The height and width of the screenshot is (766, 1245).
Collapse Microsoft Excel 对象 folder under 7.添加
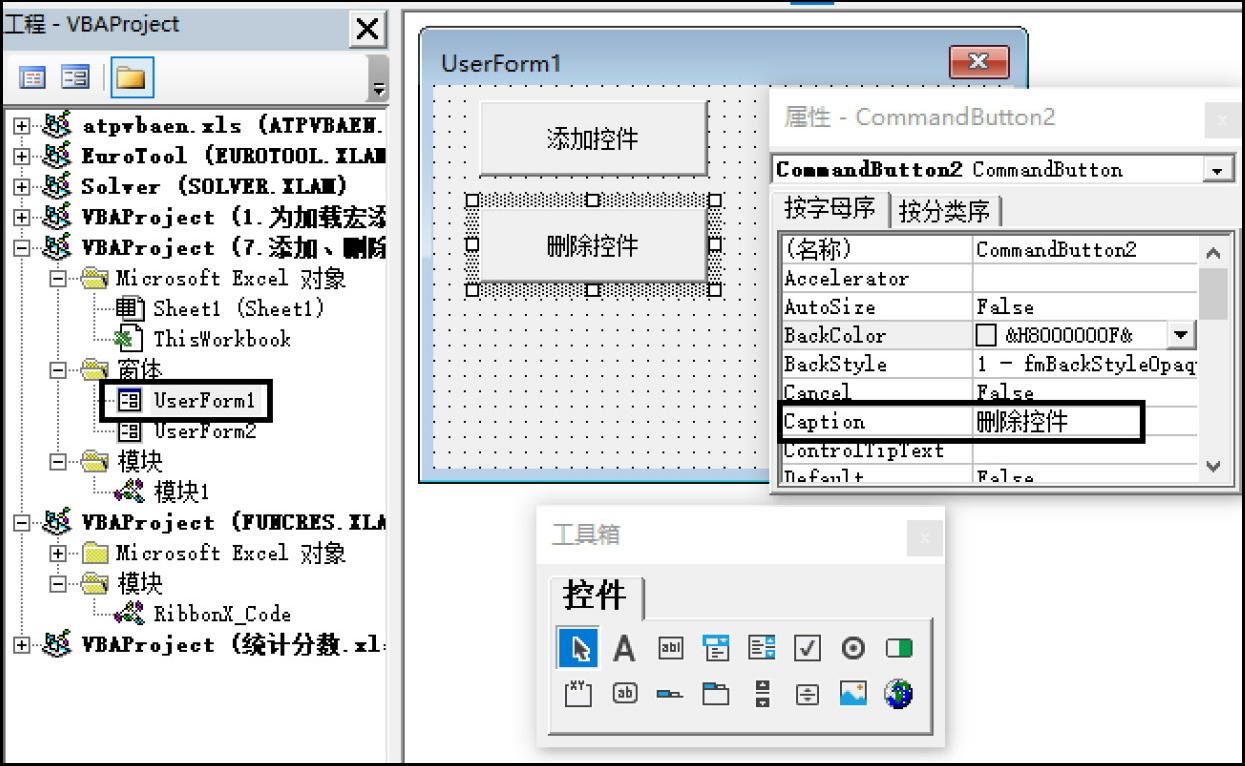pyautogui.click(x=58, y=279)
